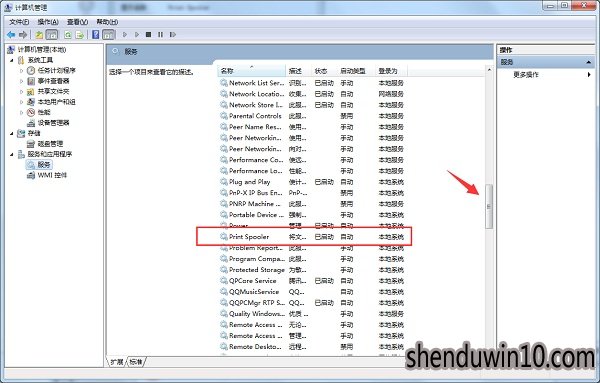Sort by the 登录为 column header

(390, 71)
